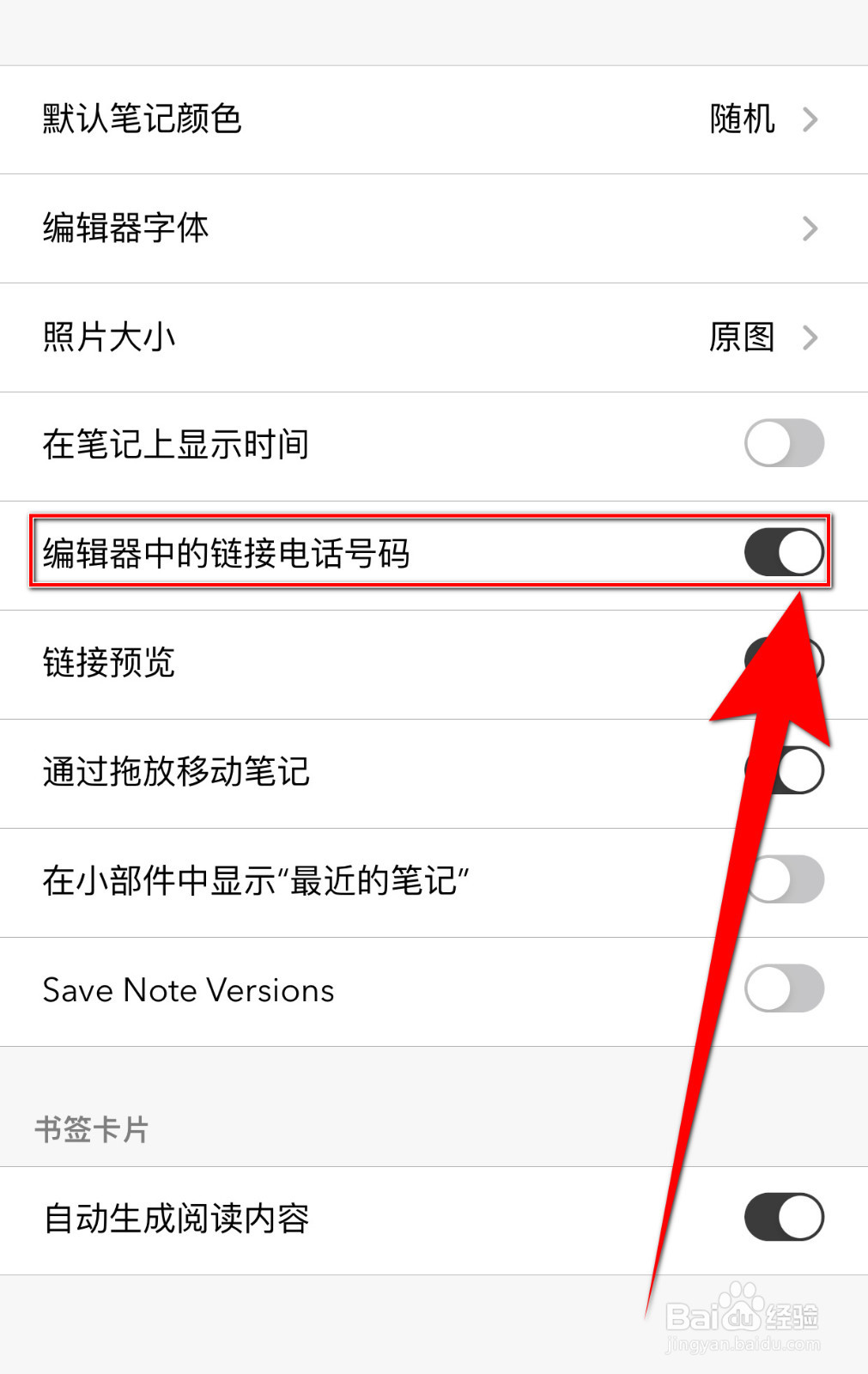This screenshot has width=868, height=1374.
Task: Select the 原图 photo size value
Action: pyautogui.click(x=743, y=337)
